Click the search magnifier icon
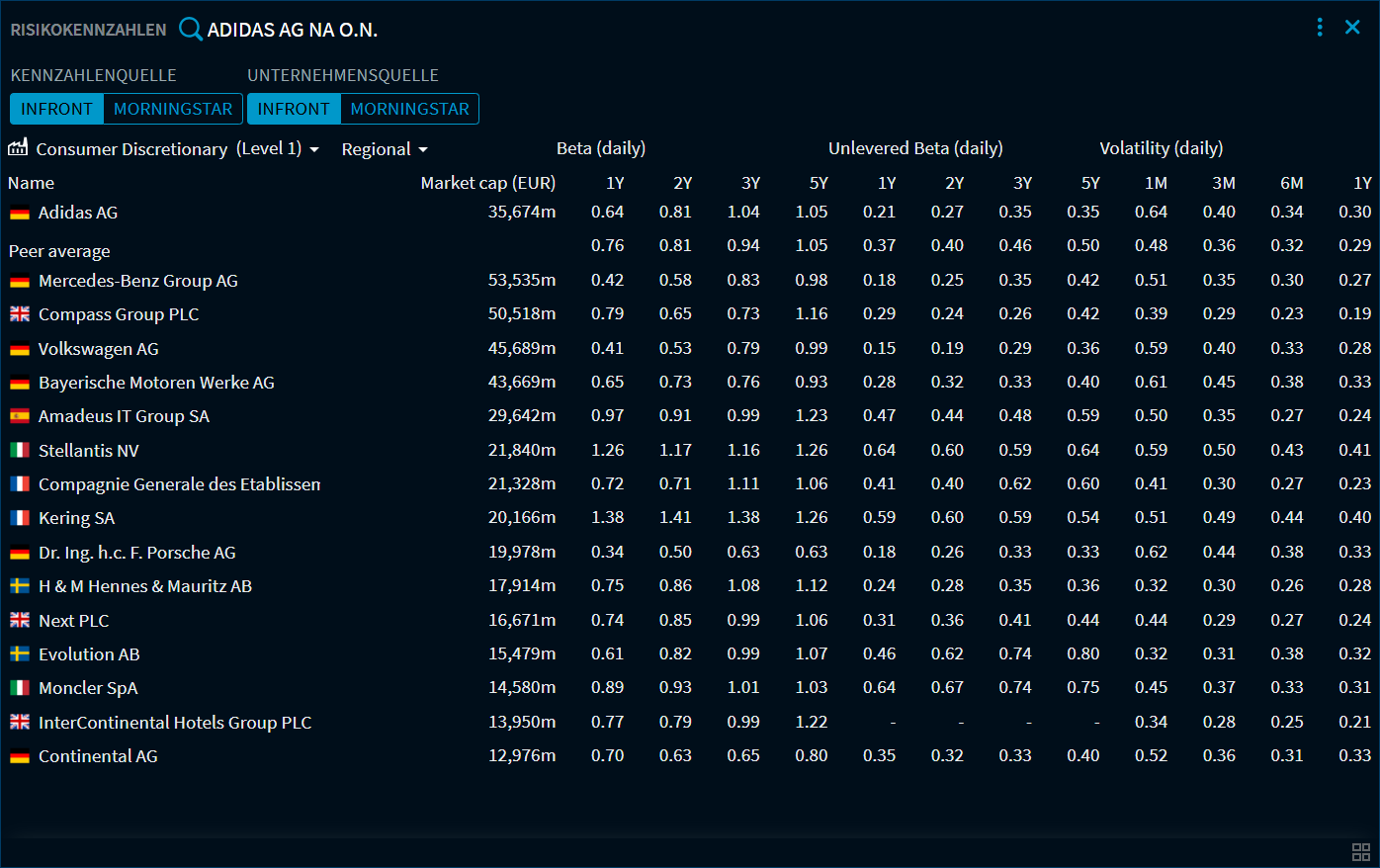The width and height of the screenshot is (1380, 868). tap(189, 30)
